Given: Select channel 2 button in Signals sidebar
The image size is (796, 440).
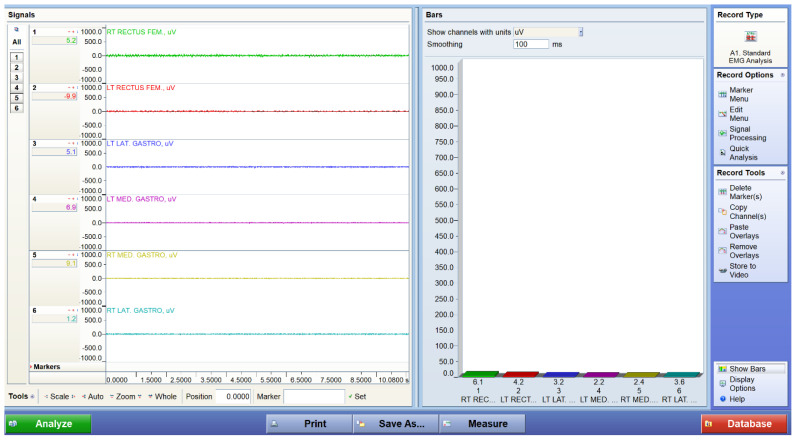Looking at the screenshot, I should [17, 67].
